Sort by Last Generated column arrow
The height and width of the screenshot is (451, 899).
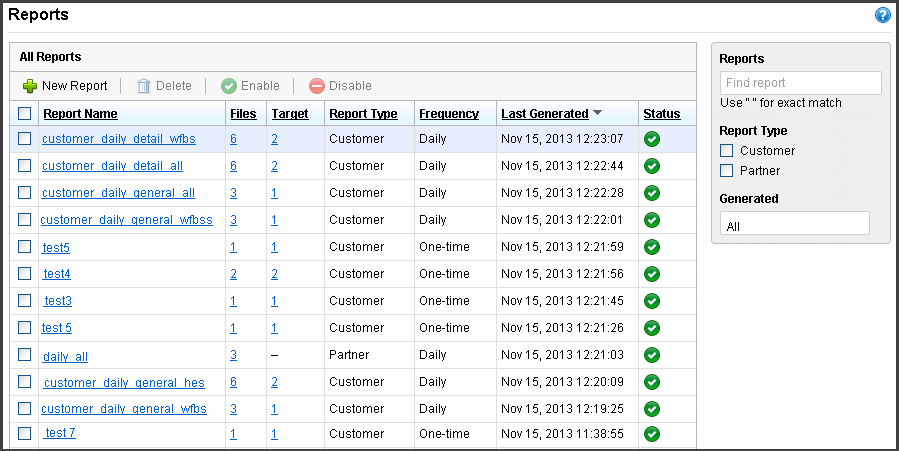point(597,113)
